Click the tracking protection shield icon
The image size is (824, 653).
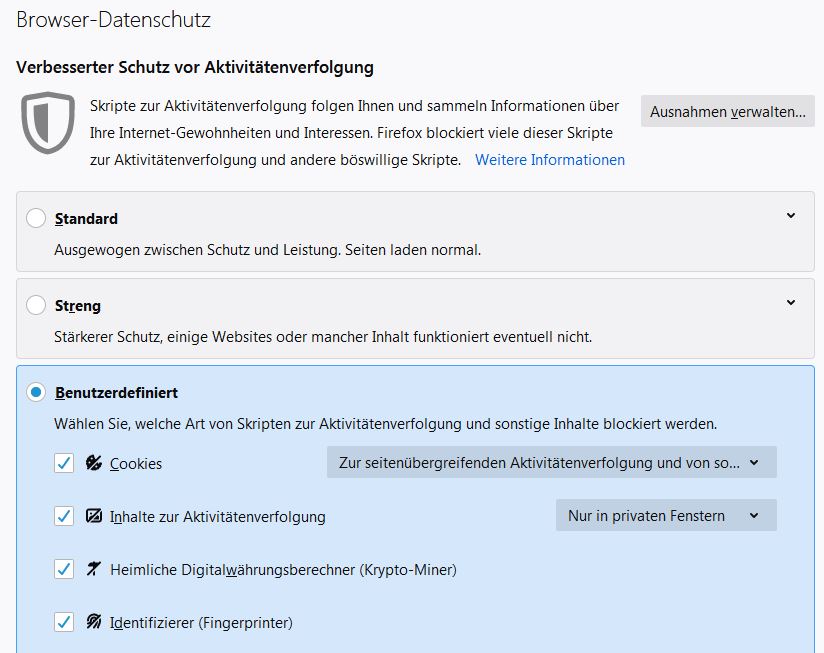48,122
